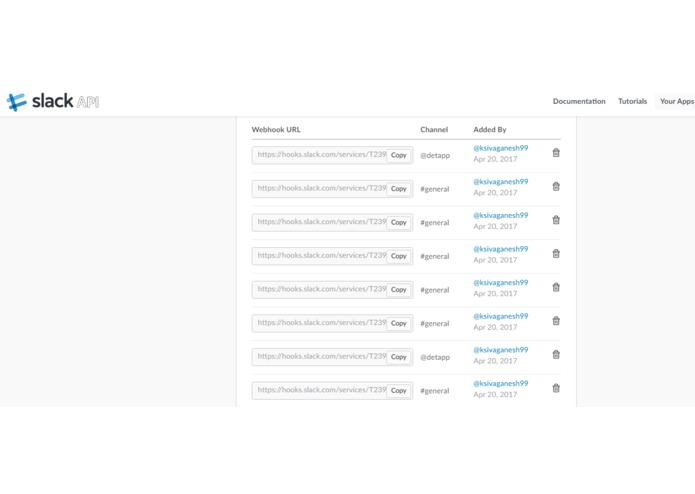Select the @detapp channel in the first row
Viewport: 695px width, 494px height.
[x=435, y=156]
